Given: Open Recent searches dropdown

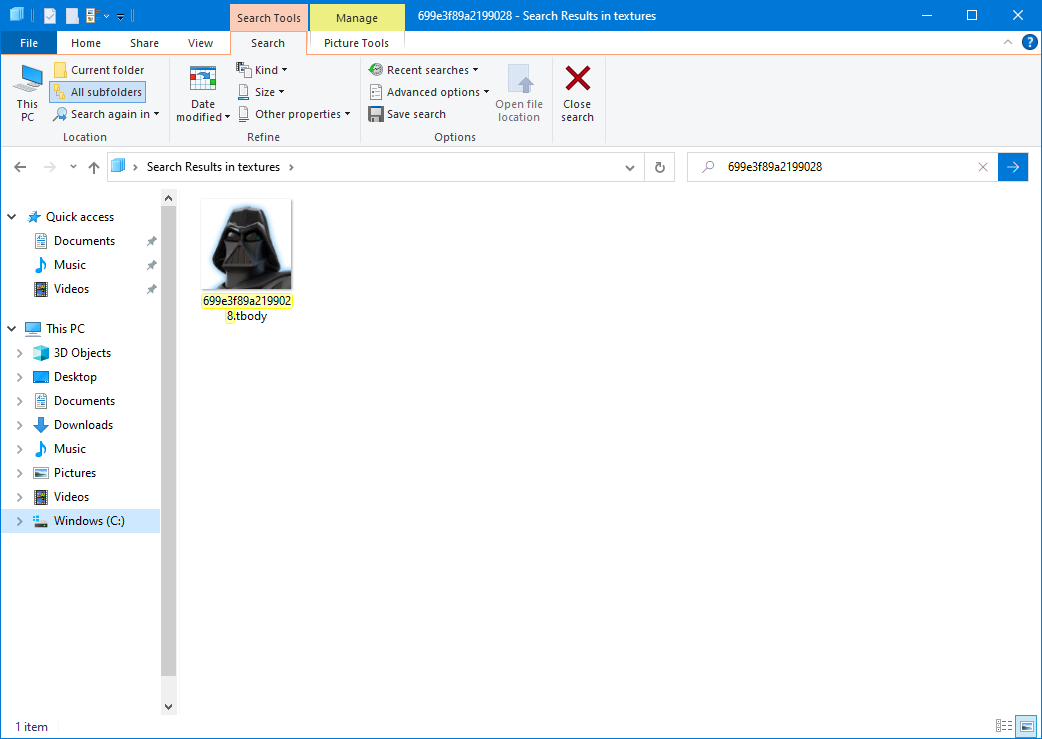Looking at the screenshot, I should click(423, 70).
